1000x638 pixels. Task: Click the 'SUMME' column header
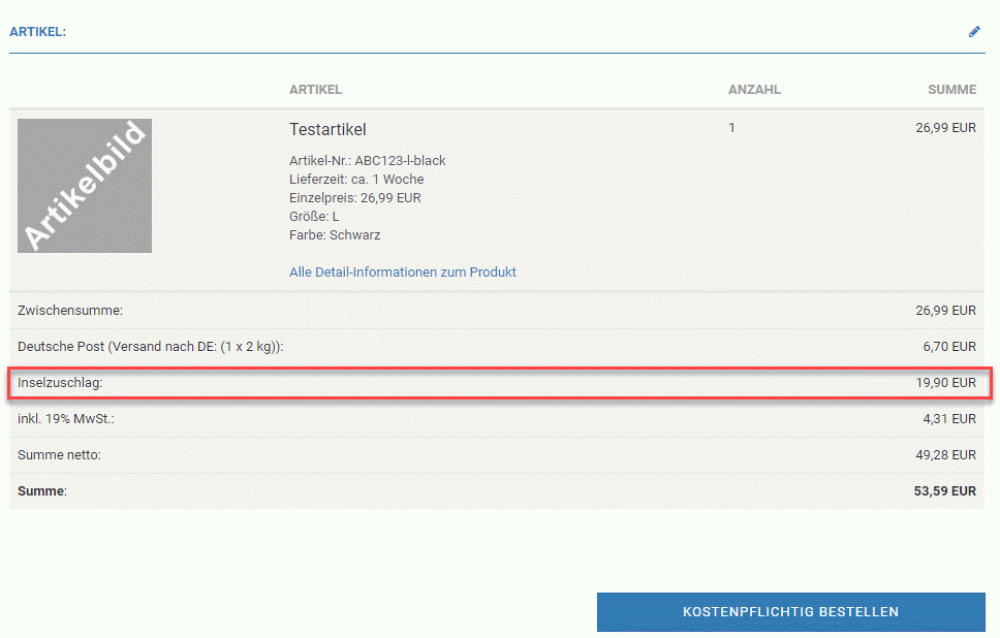click(x=951, y=90)
